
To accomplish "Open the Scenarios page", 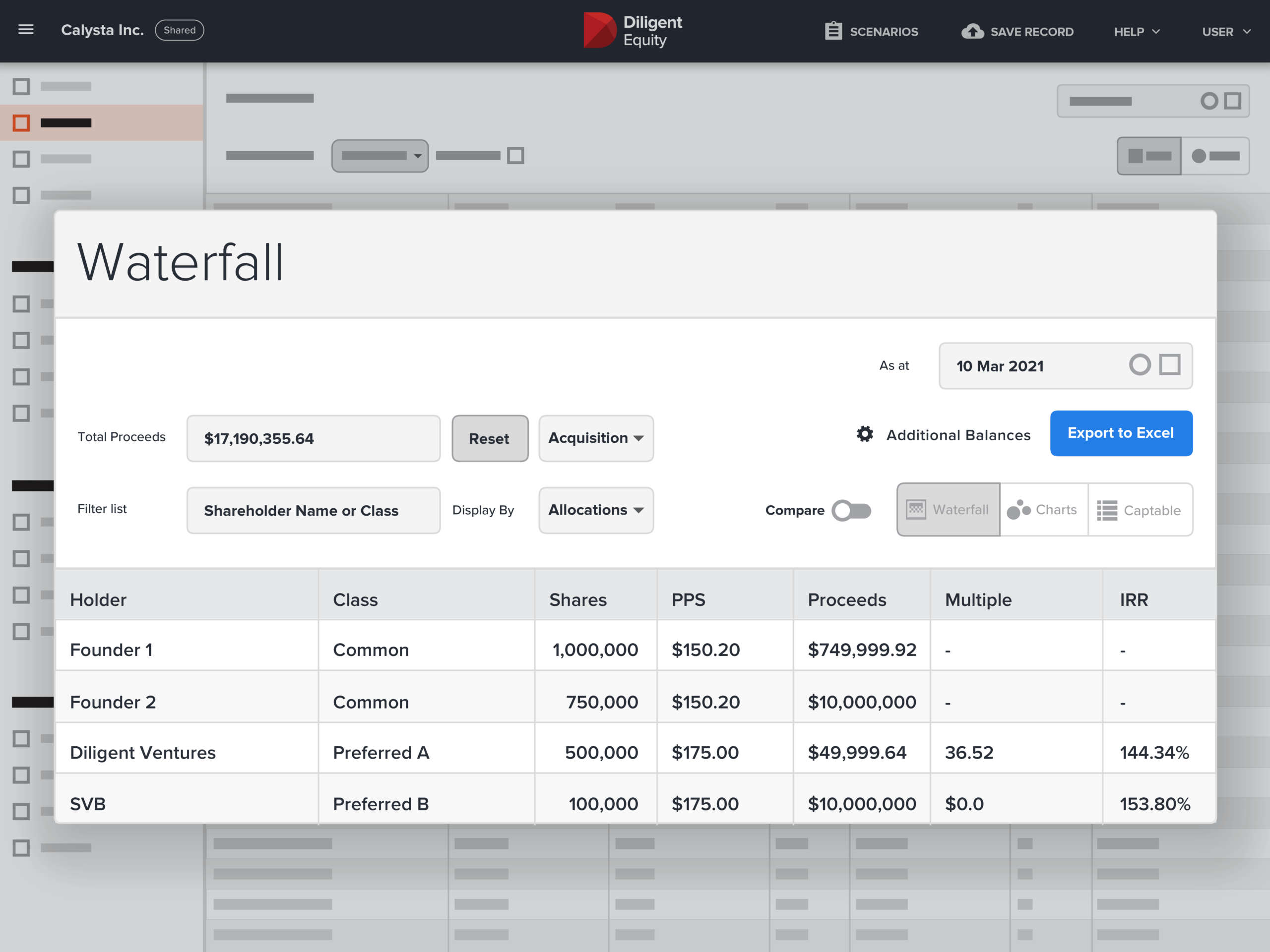I will 872,32.
